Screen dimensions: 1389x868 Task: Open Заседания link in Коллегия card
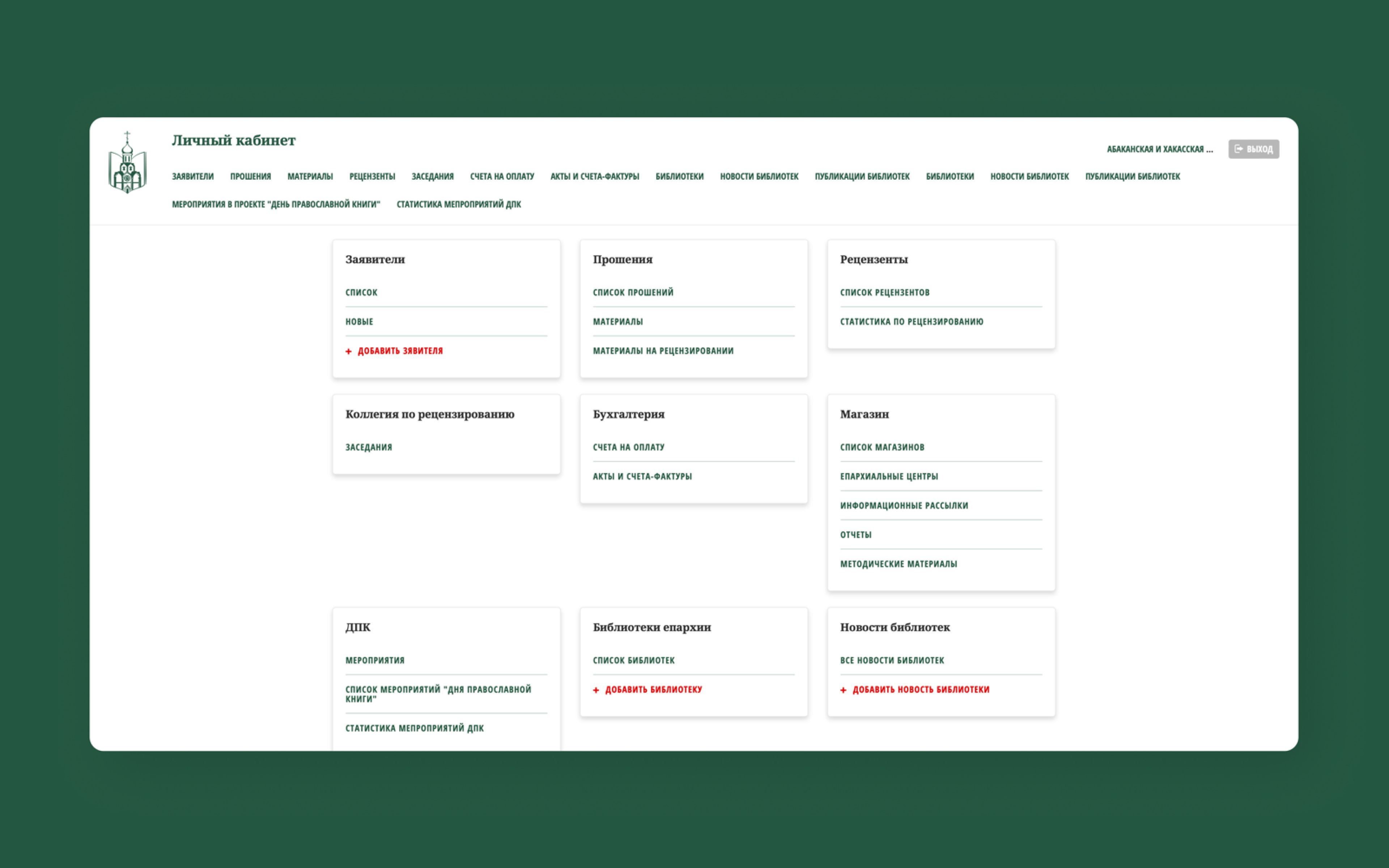tap(369, 447)
